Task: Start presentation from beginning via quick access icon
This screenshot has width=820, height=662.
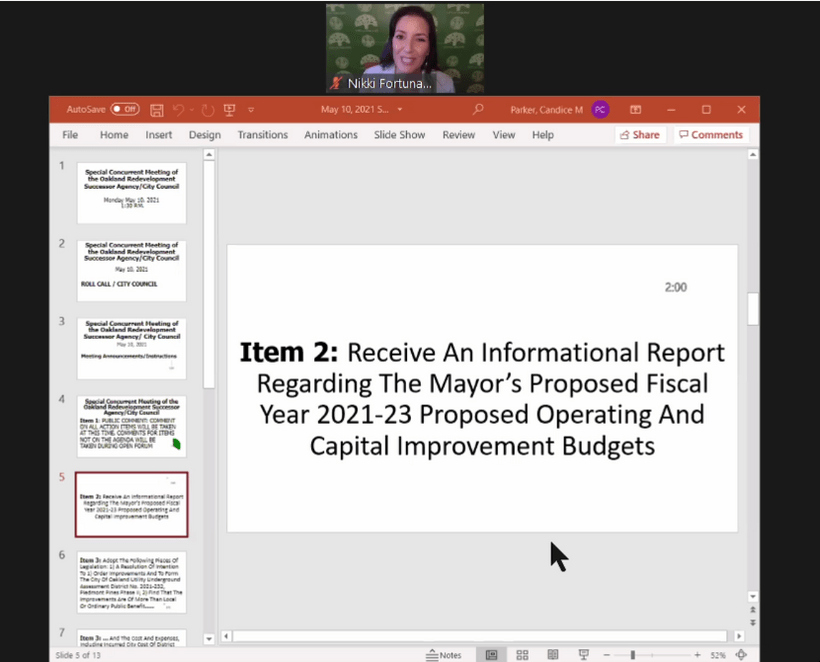Action: pyautogui.click(x=229, y=109)
